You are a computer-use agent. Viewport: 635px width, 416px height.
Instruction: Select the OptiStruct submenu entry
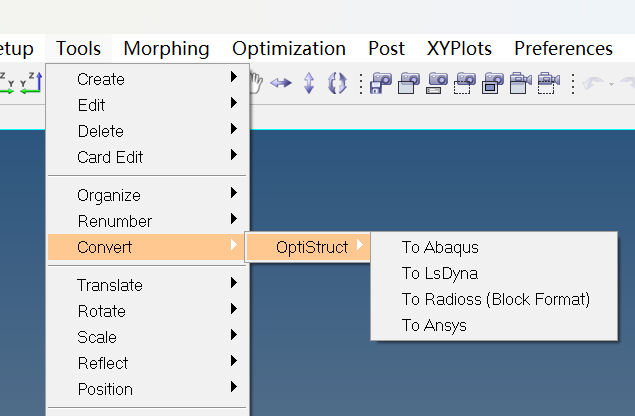pyautogui.click(x=308, y=247)
